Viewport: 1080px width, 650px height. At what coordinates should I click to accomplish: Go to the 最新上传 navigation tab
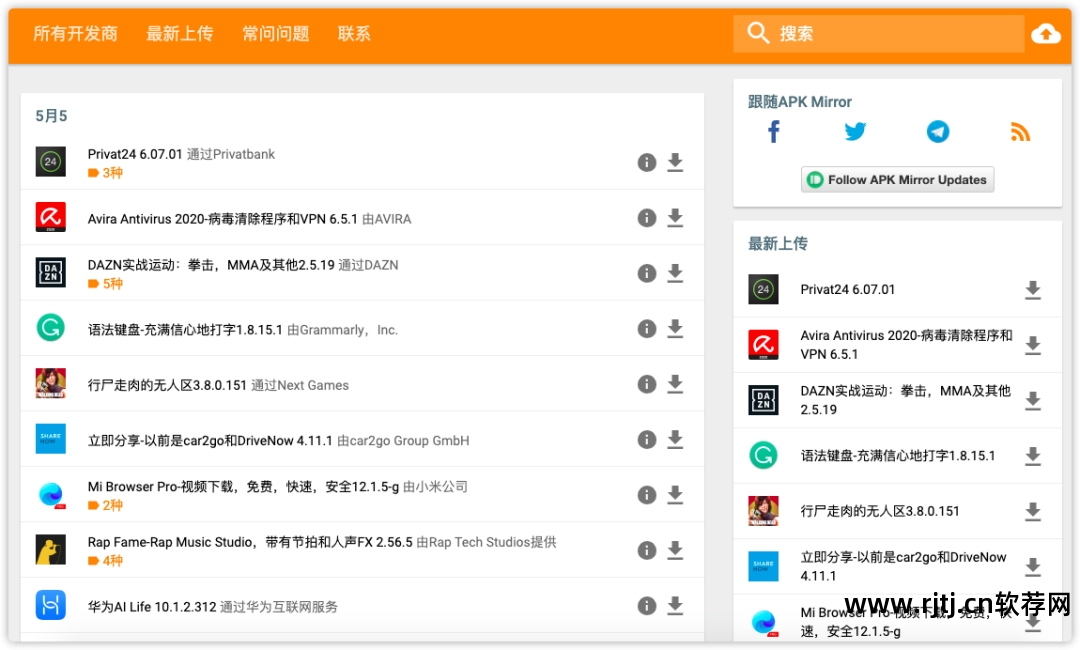point(179,33)
